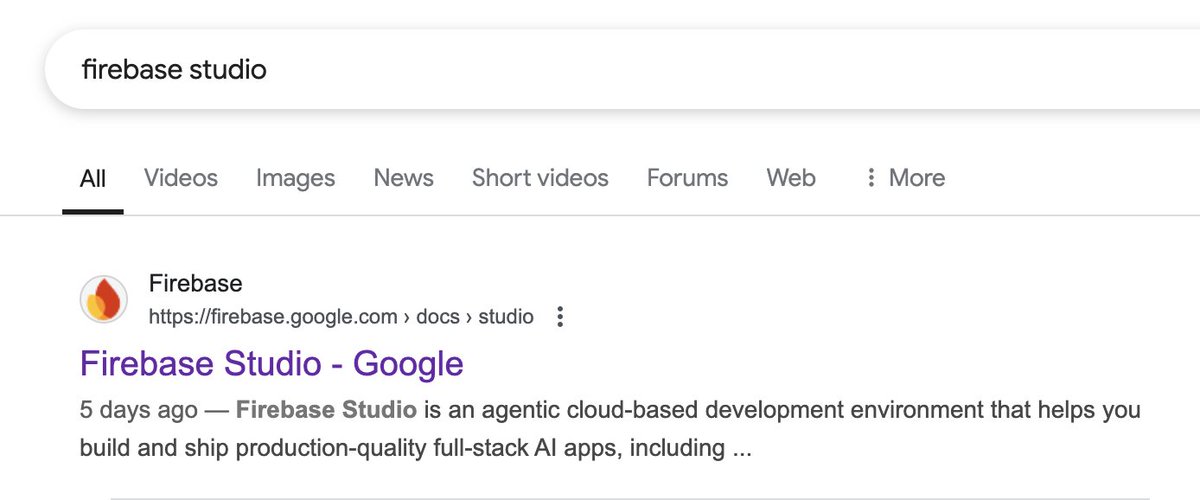Select the Web filter tab

click(791, 178)
